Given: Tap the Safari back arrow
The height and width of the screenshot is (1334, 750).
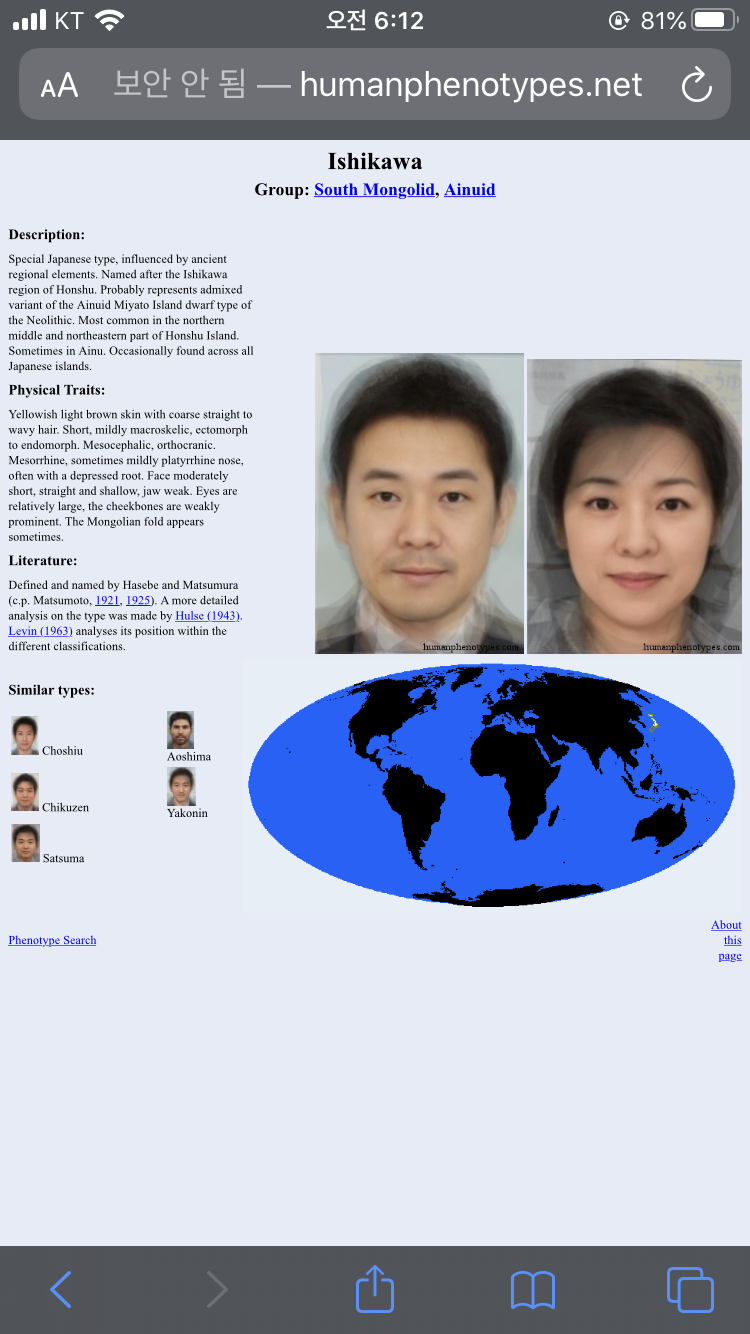Looking at the screenshot, I should pyautogui.click(x=61, y=1289).
